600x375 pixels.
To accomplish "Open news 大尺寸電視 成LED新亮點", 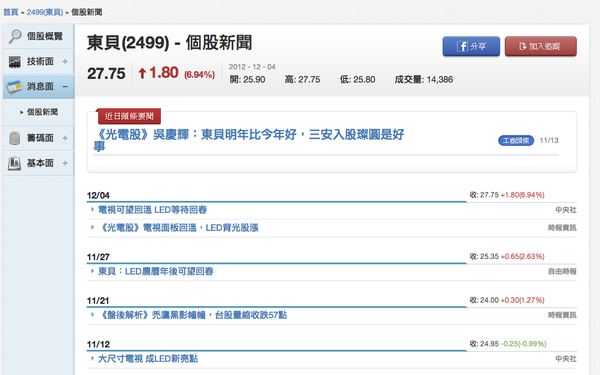I will 148,359.
